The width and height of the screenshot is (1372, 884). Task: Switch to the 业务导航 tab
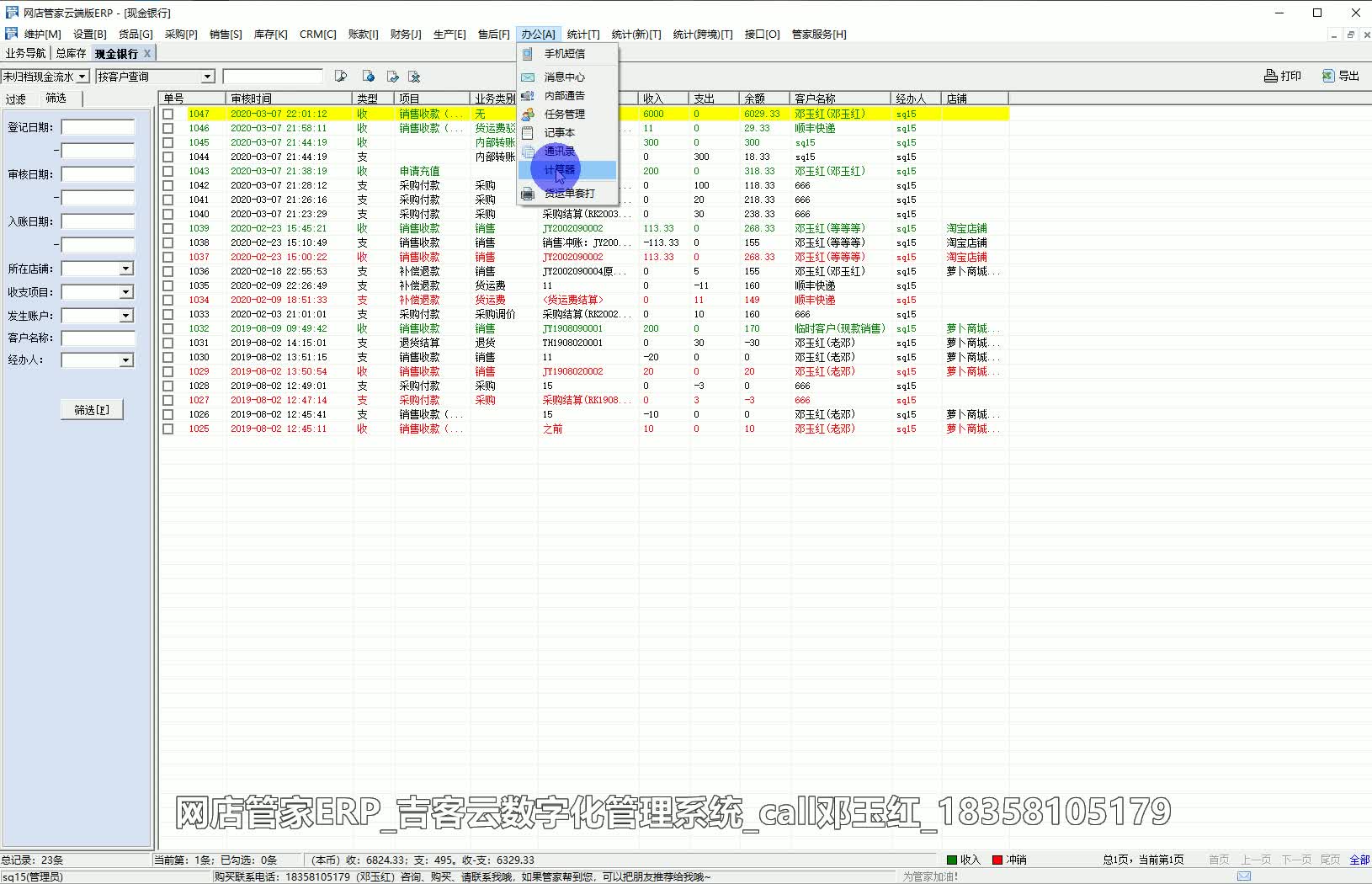26,53
